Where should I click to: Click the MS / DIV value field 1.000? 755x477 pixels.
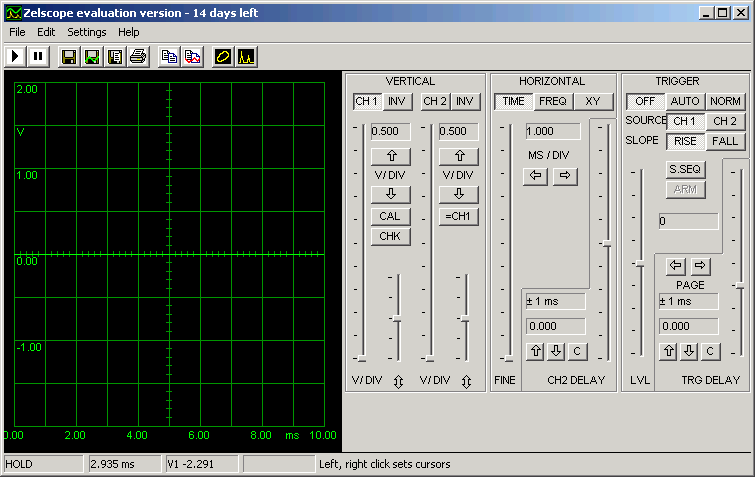553,131
